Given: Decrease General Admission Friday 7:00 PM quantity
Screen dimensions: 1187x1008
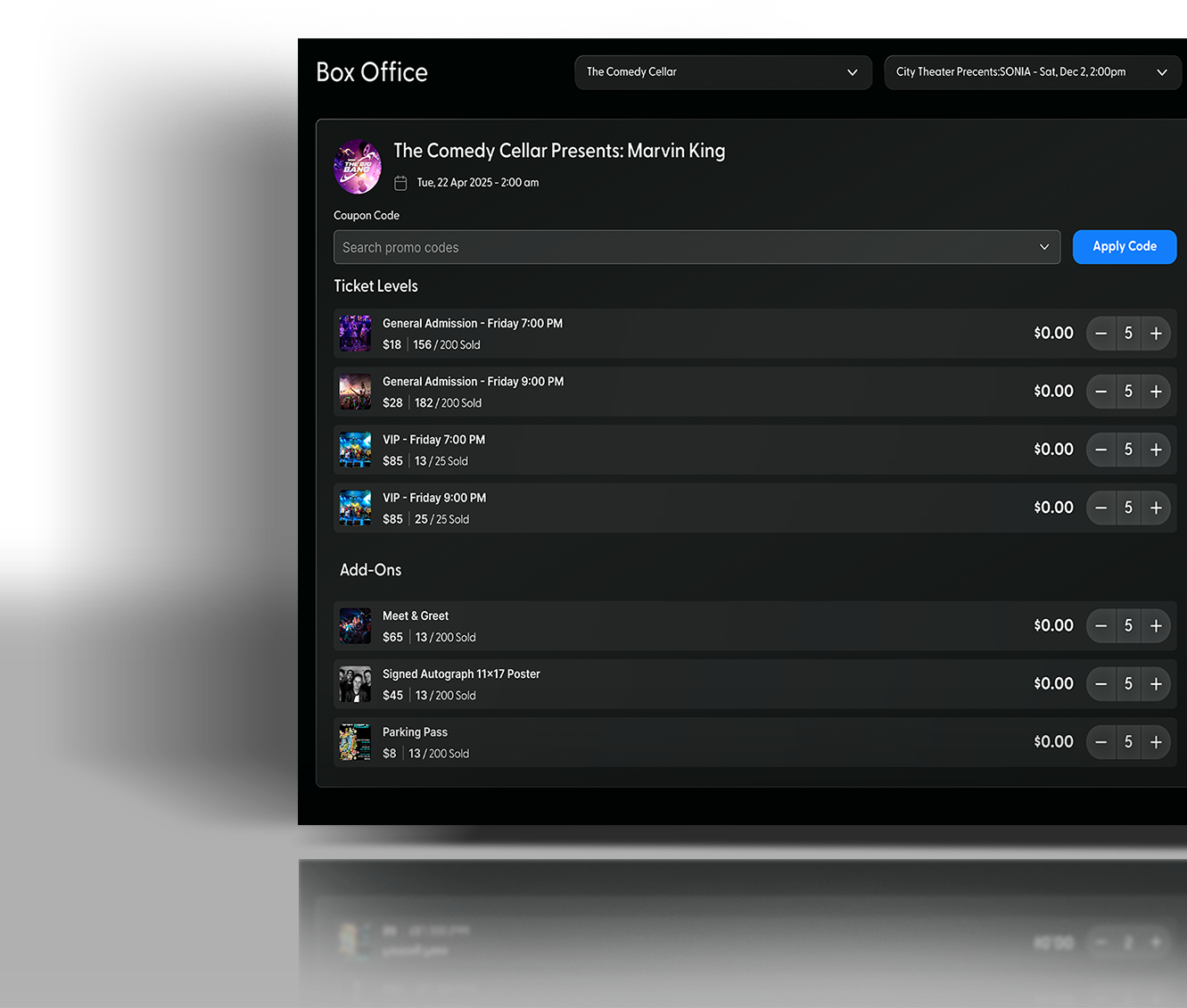Looking at the screenshot, I should (1101, 334).
